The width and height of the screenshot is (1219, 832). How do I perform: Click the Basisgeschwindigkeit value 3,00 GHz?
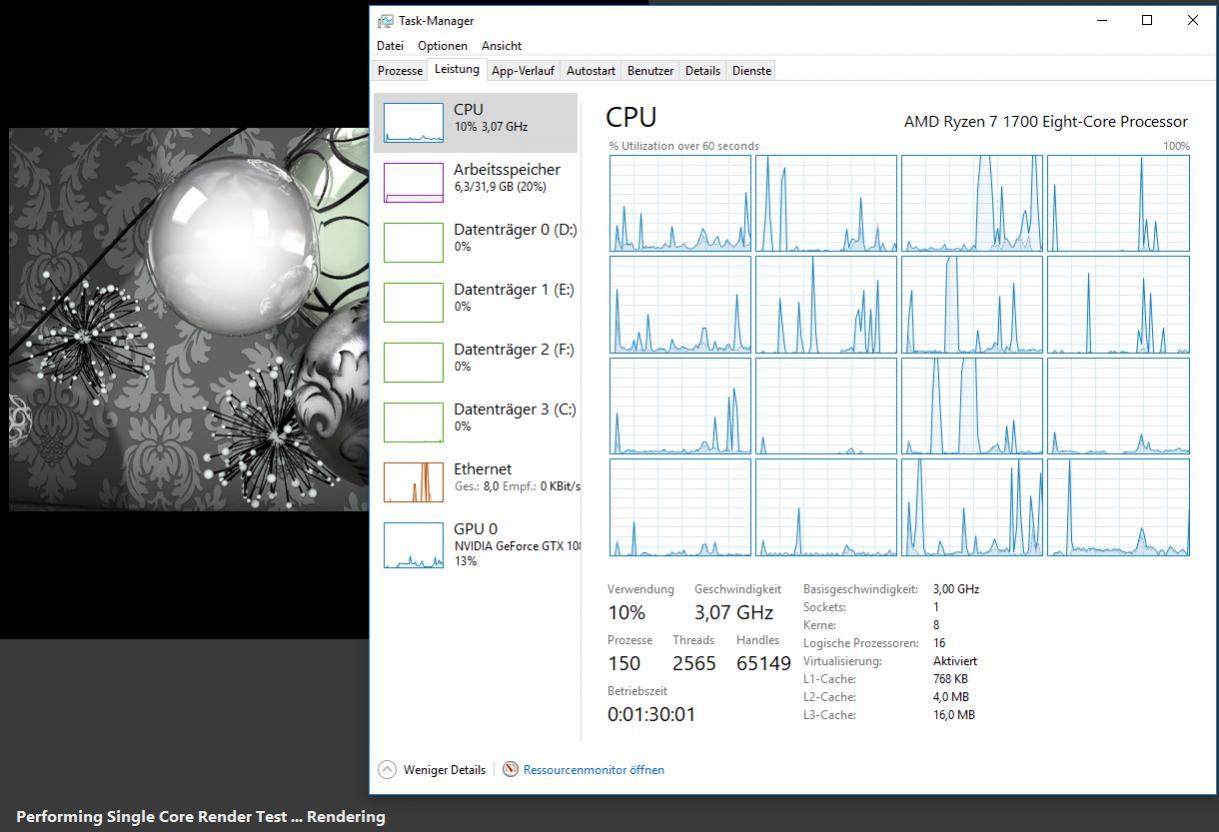pos(956,589)
